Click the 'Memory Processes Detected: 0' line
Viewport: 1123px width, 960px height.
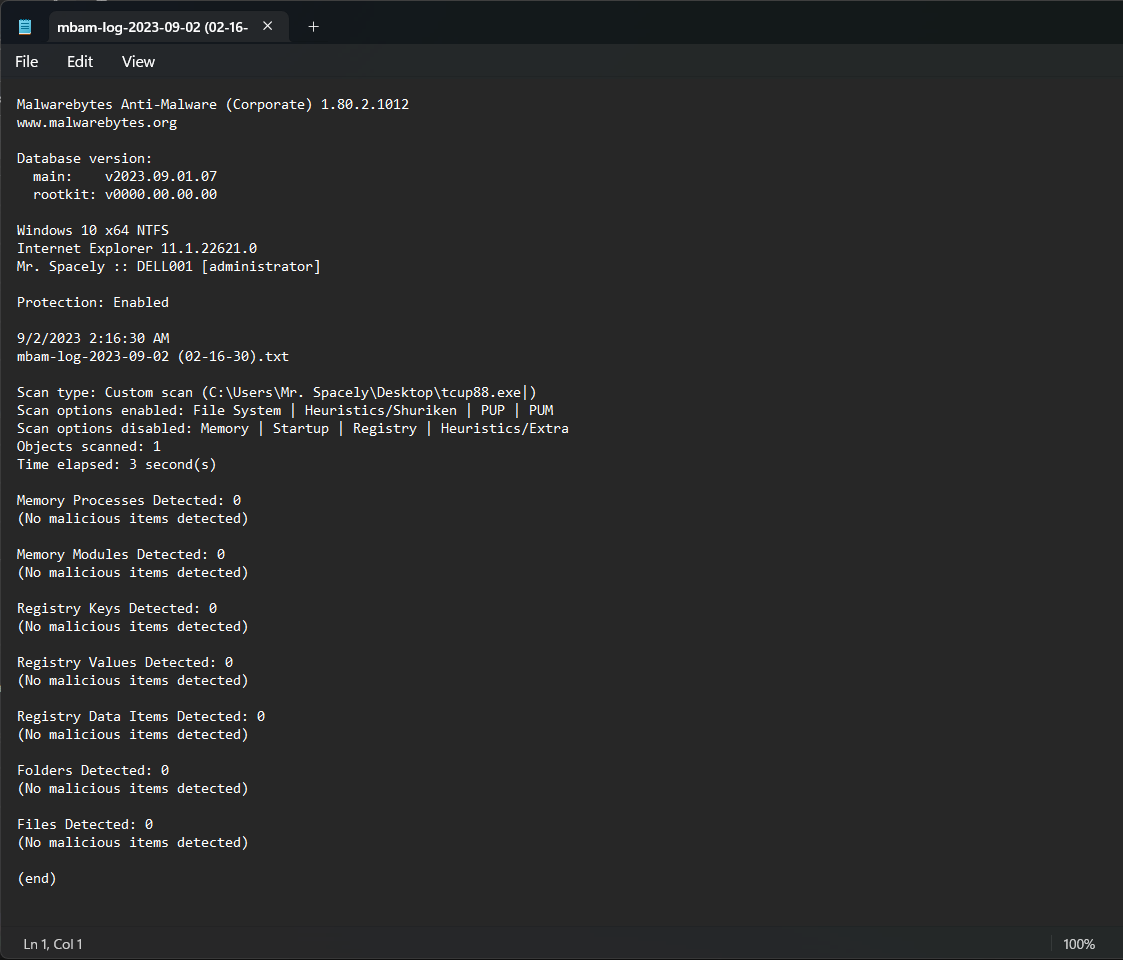(x=129, y=500)
